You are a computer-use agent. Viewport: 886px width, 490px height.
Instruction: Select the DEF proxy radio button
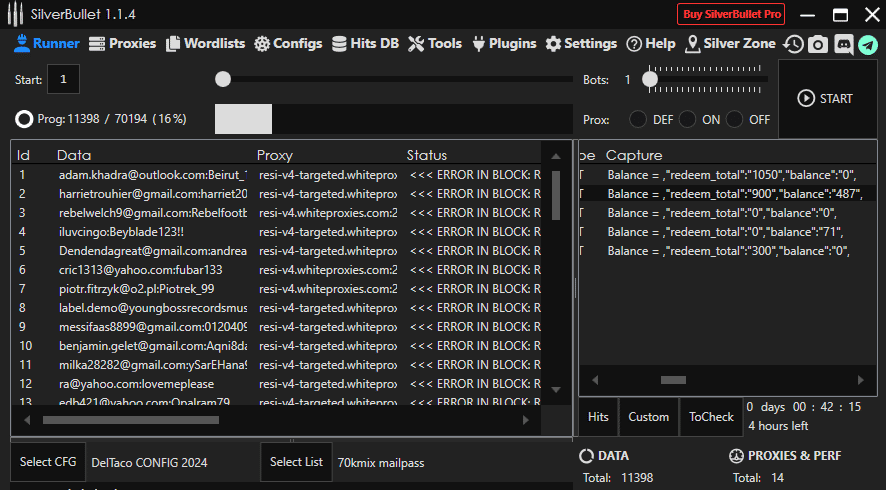(x=638, y=119)
